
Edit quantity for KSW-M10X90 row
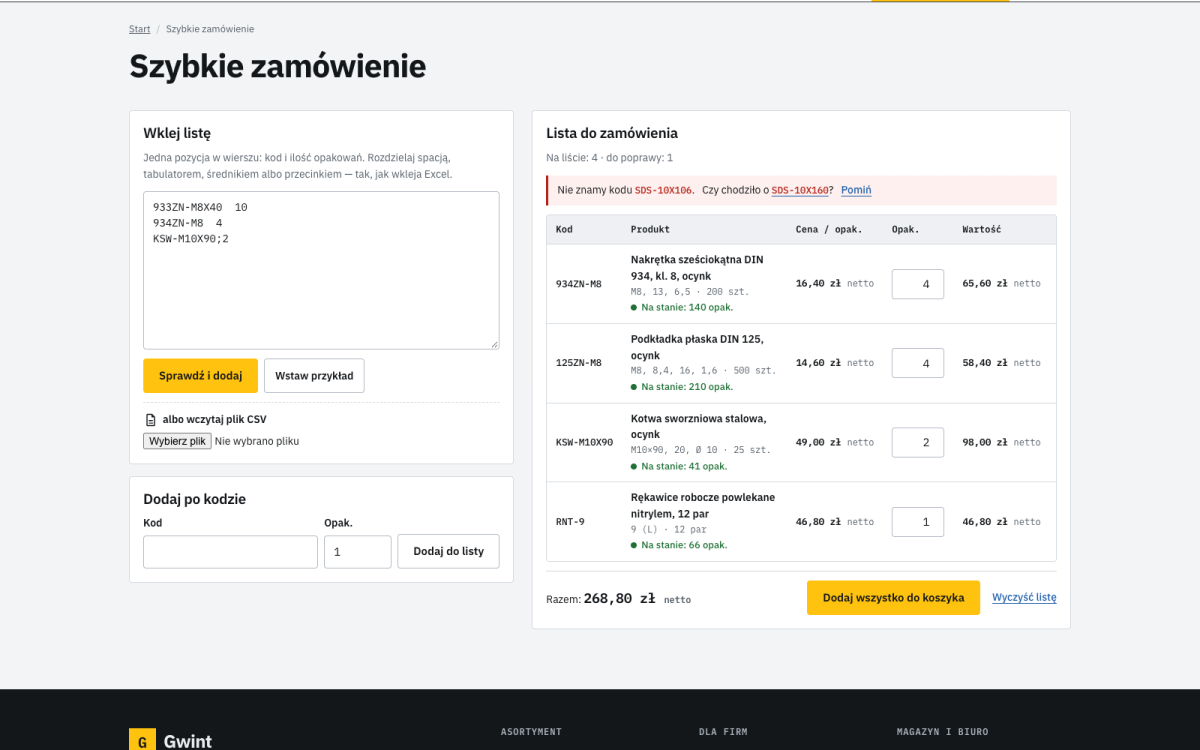point(918,442)
